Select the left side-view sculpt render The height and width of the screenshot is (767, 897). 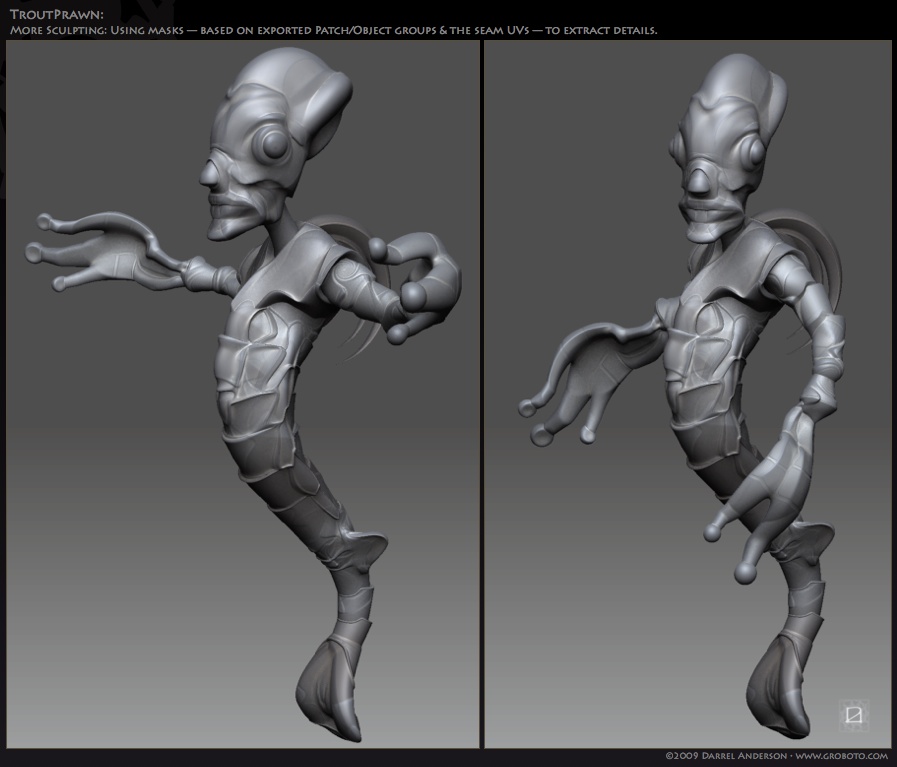point(243,394)
